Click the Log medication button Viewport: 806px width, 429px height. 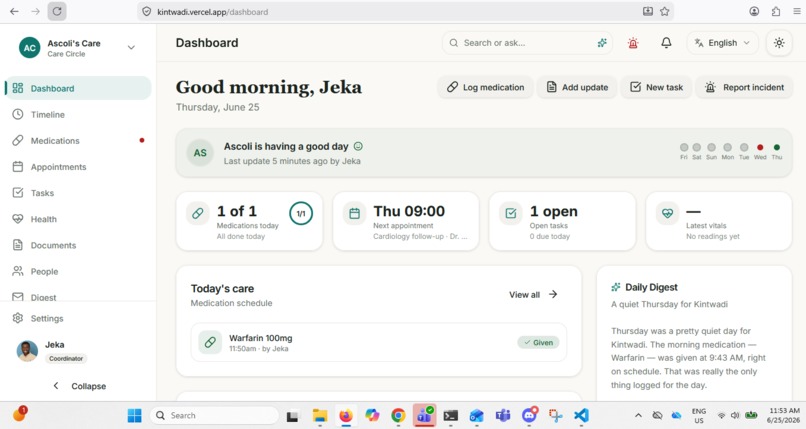pyautogui.click(x=485, y=87)
